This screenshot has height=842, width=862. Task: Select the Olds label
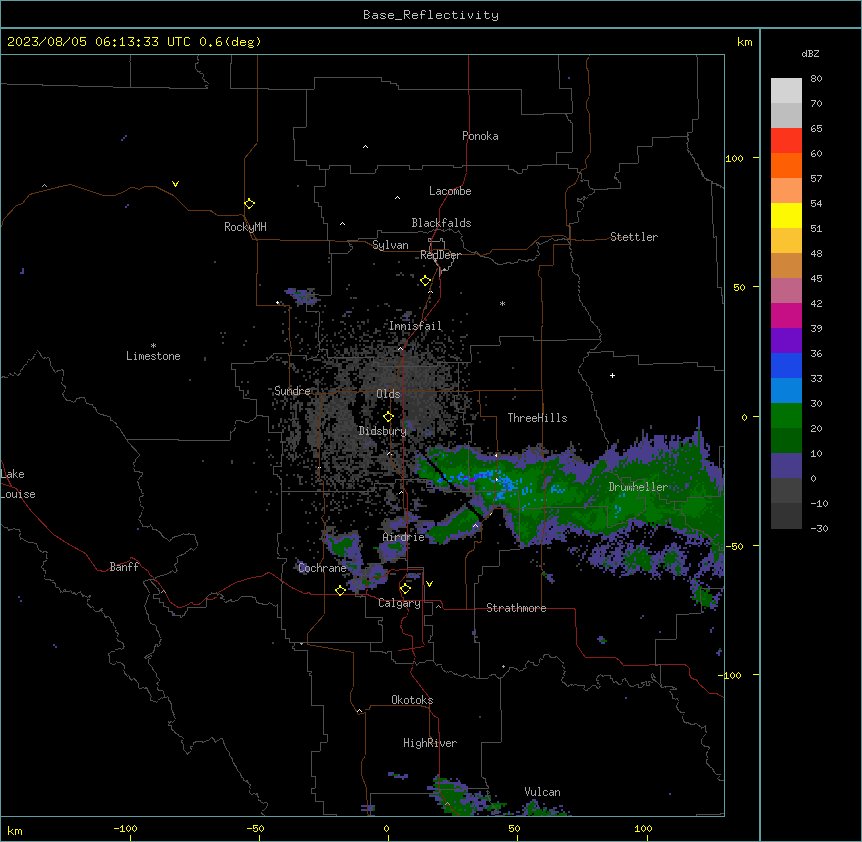(x=388, y=394)
